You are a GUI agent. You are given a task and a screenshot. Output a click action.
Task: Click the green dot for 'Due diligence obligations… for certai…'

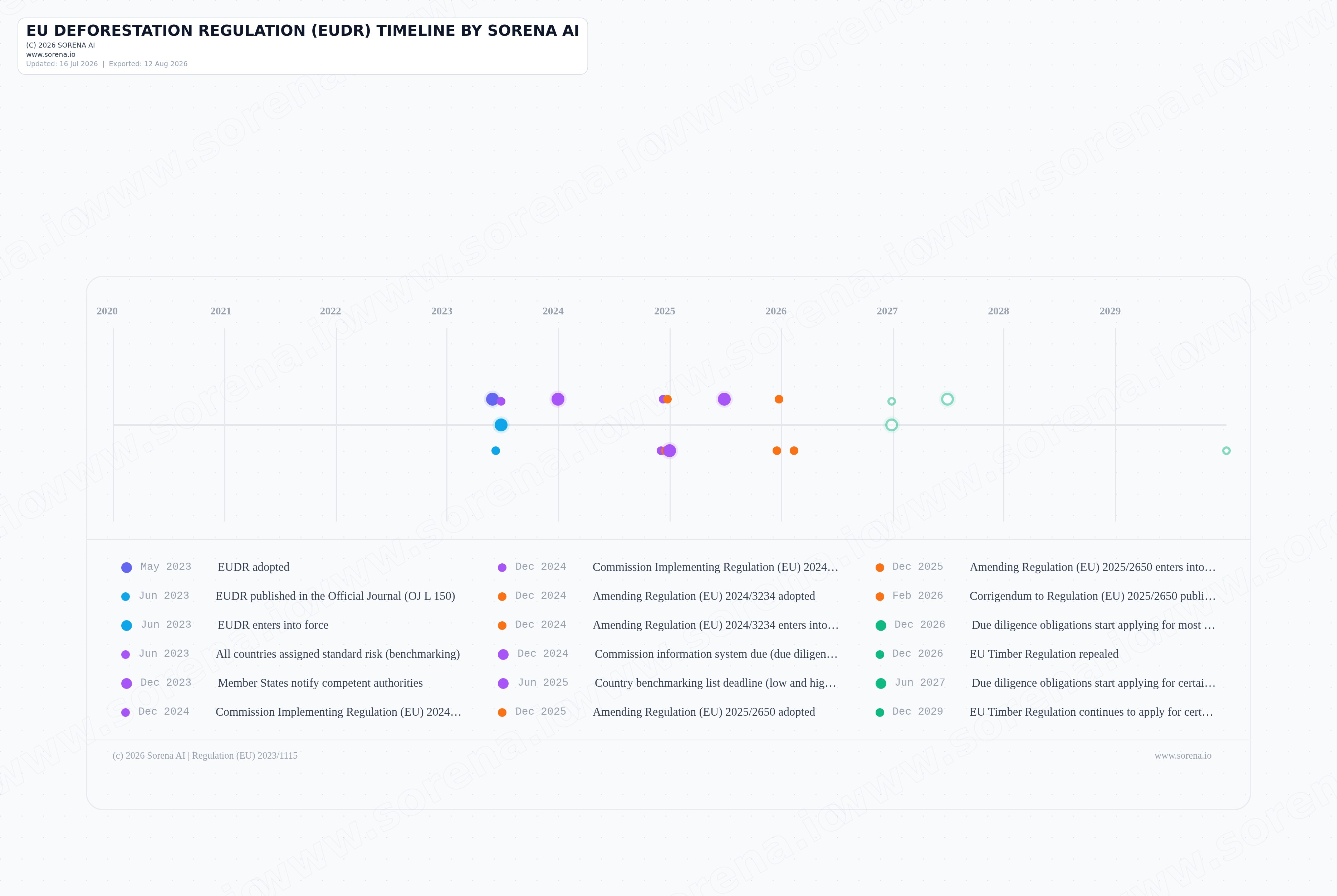point(881,684)
